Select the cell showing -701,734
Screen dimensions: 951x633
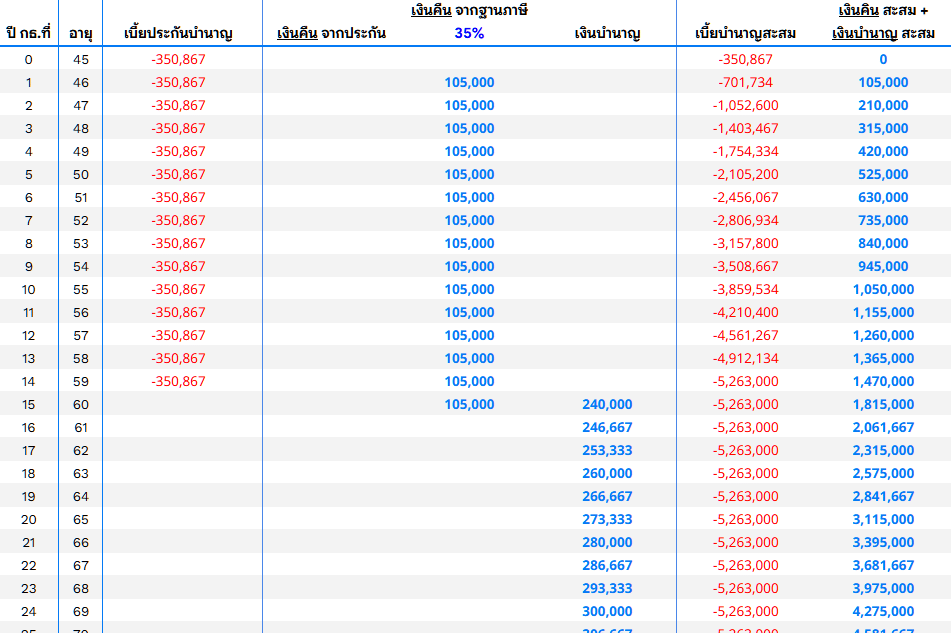tap(745, 82)
